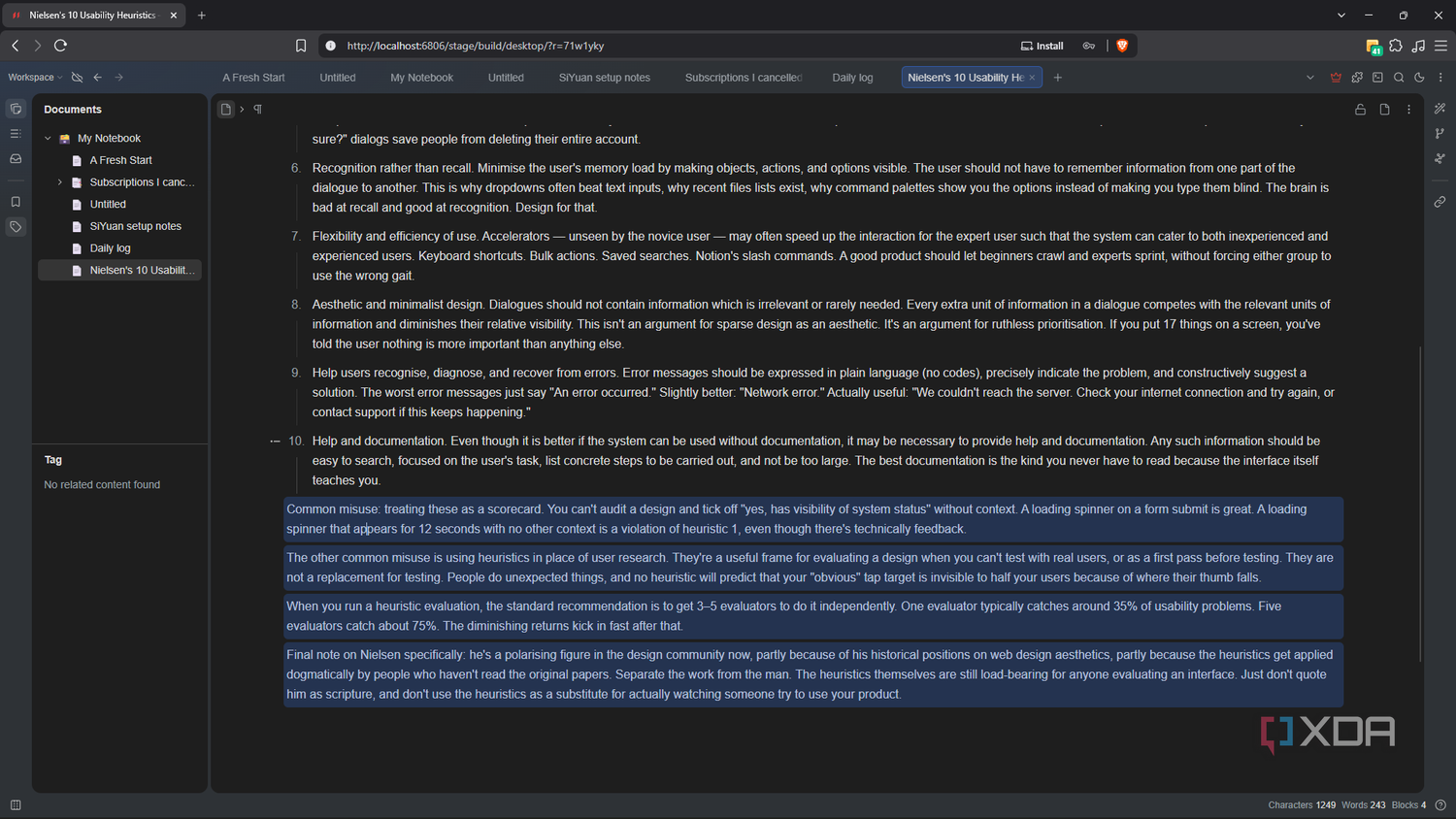Click the editor vertical scrollbar
Screen dimensions: 1456x819
[1420, 505]
